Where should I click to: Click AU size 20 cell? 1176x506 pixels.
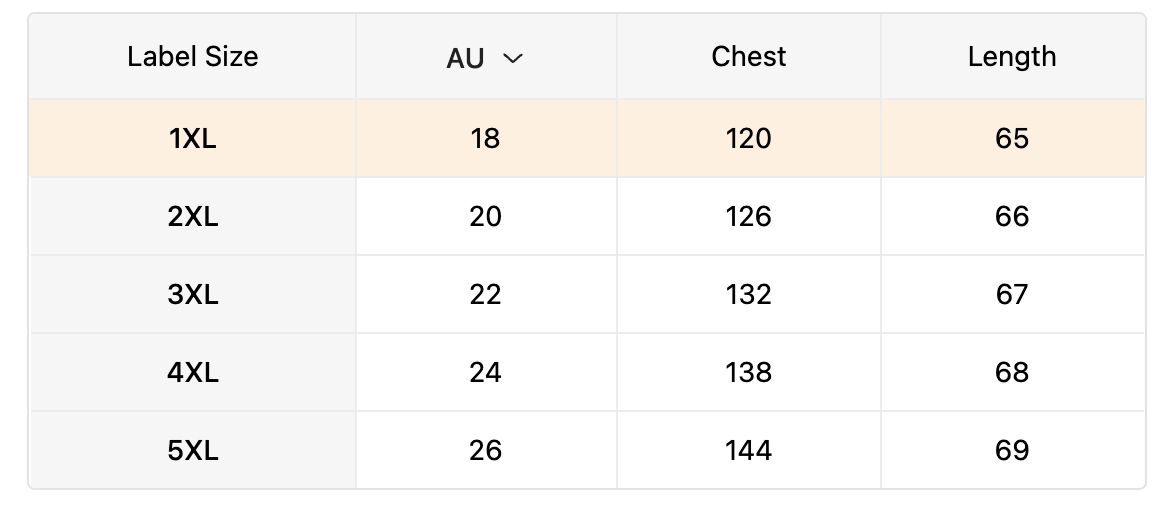point(485,216)
